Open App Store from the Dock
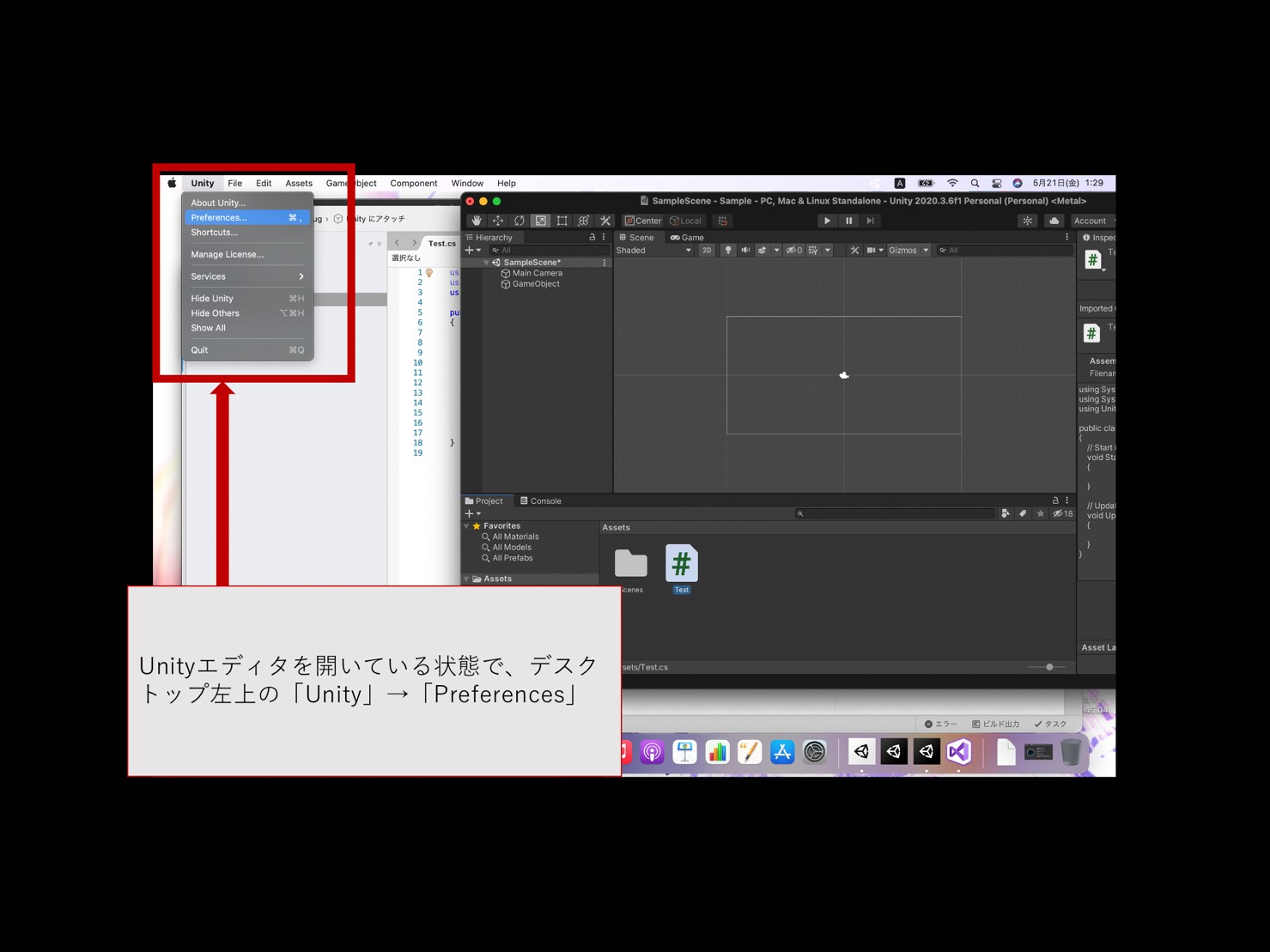Viewport: 1270px width, 952px height. pyautogui.click(x=782, y=752)
